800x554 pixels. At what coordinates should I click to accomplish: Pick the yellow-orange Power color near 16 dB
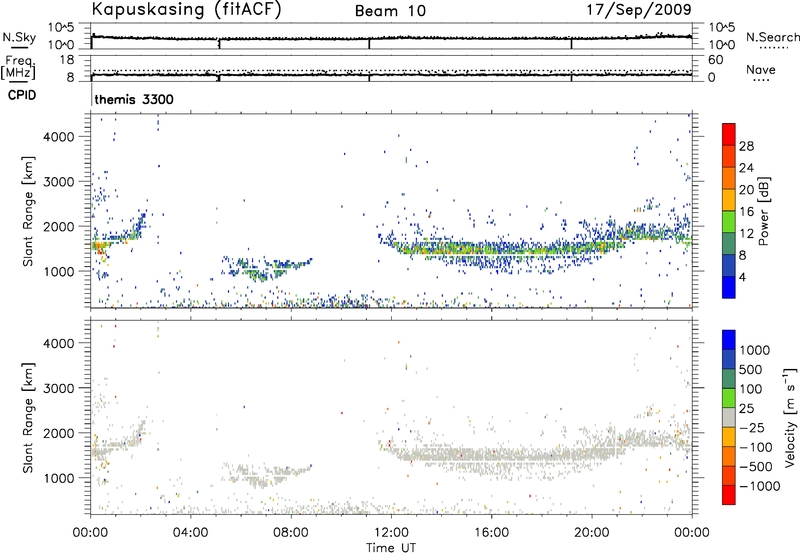(x=729, y=199)
